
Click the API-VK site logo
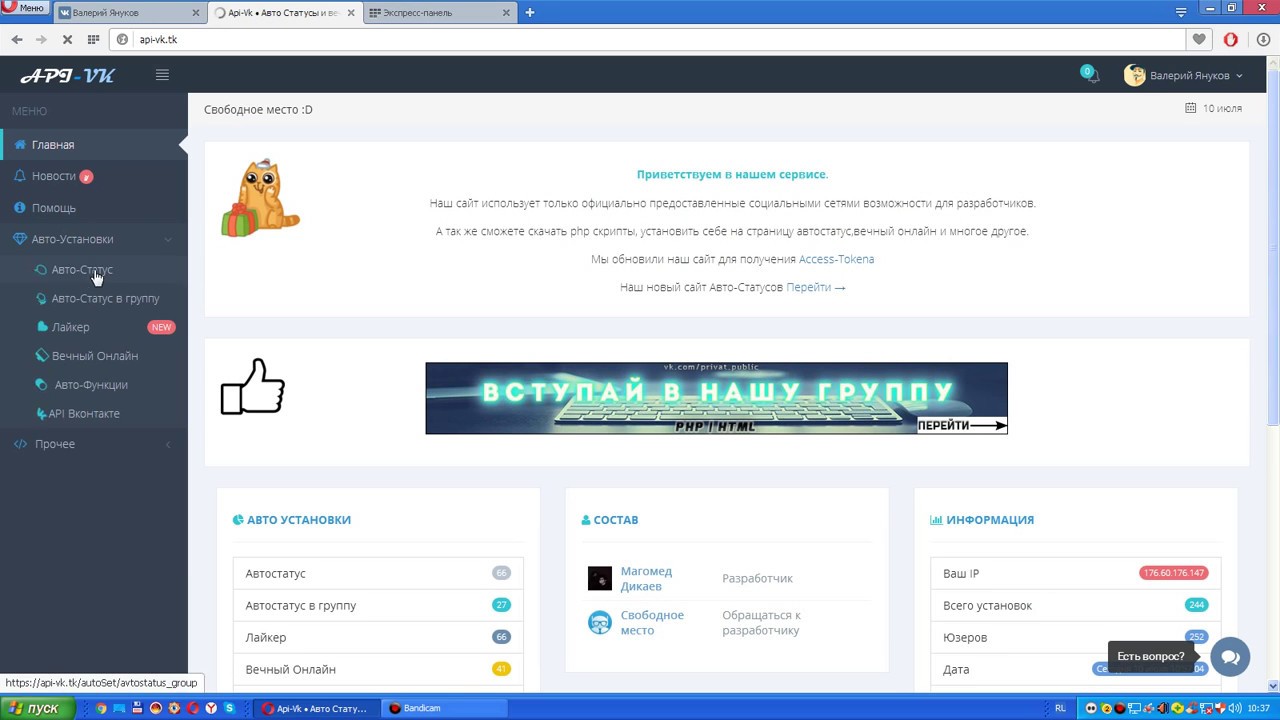tap(68, 75)
